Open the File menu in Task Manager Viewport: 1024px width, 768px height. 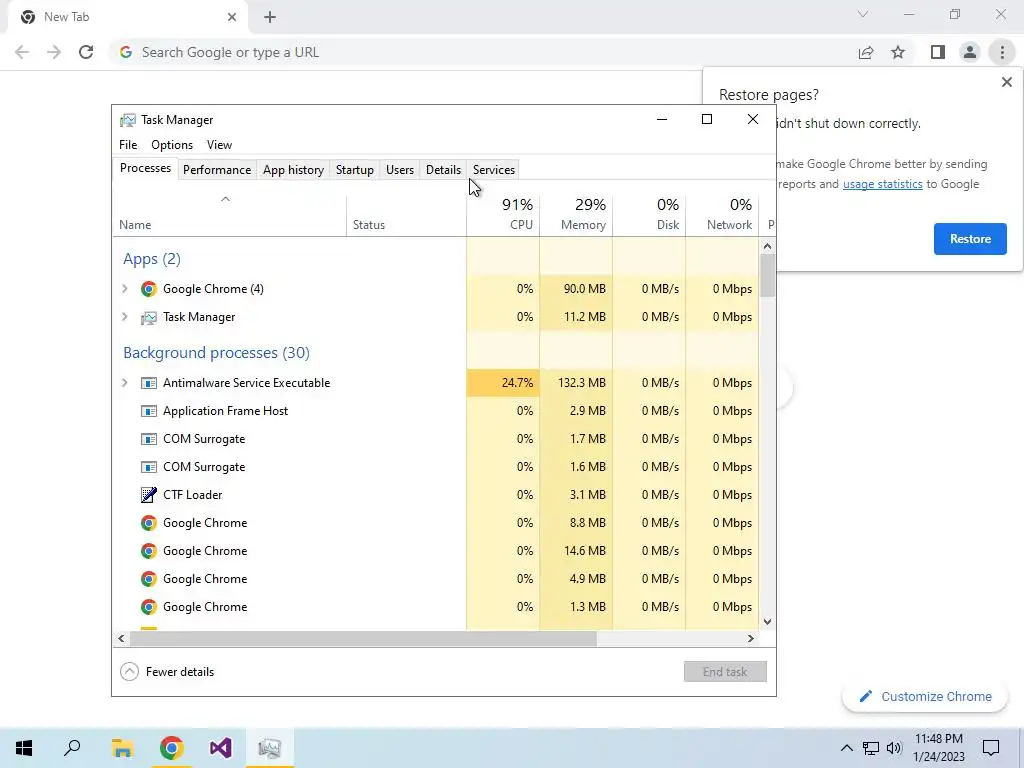pyautogui.click(x=128, y=145)
